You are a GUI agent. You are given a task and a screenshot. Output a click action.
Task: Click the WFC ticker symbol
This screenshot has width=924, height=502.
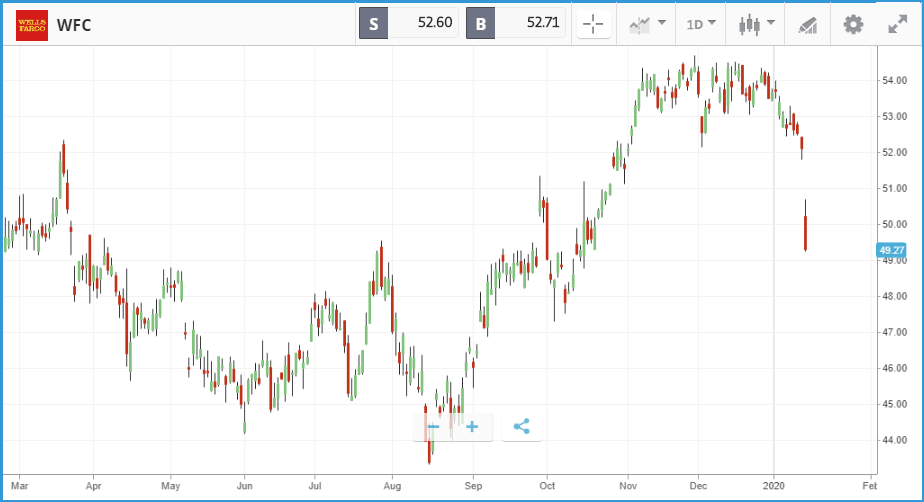tap(74, 25)
